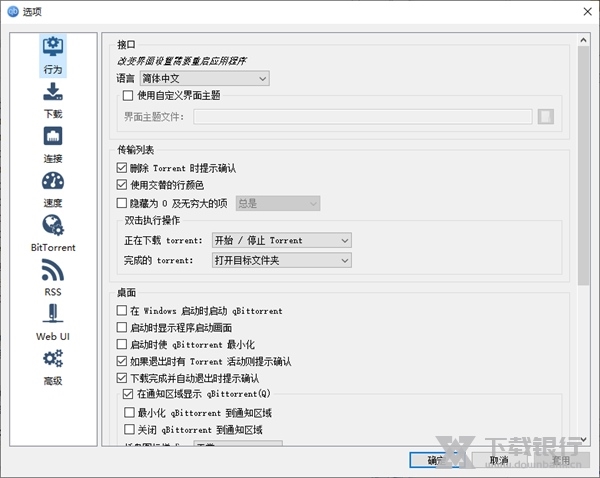Open the 下载 (Downloads) settings page icon

click(53, 92)
